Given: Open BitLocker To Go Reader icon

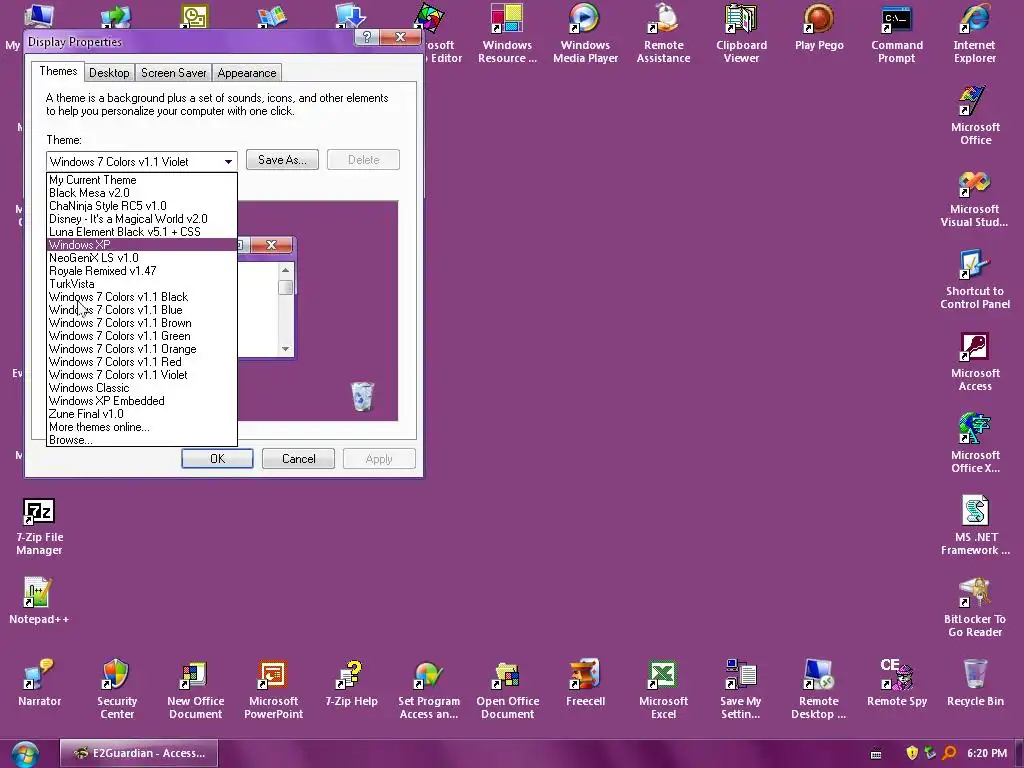Looking at the screenshot, I should coord(975,608).
